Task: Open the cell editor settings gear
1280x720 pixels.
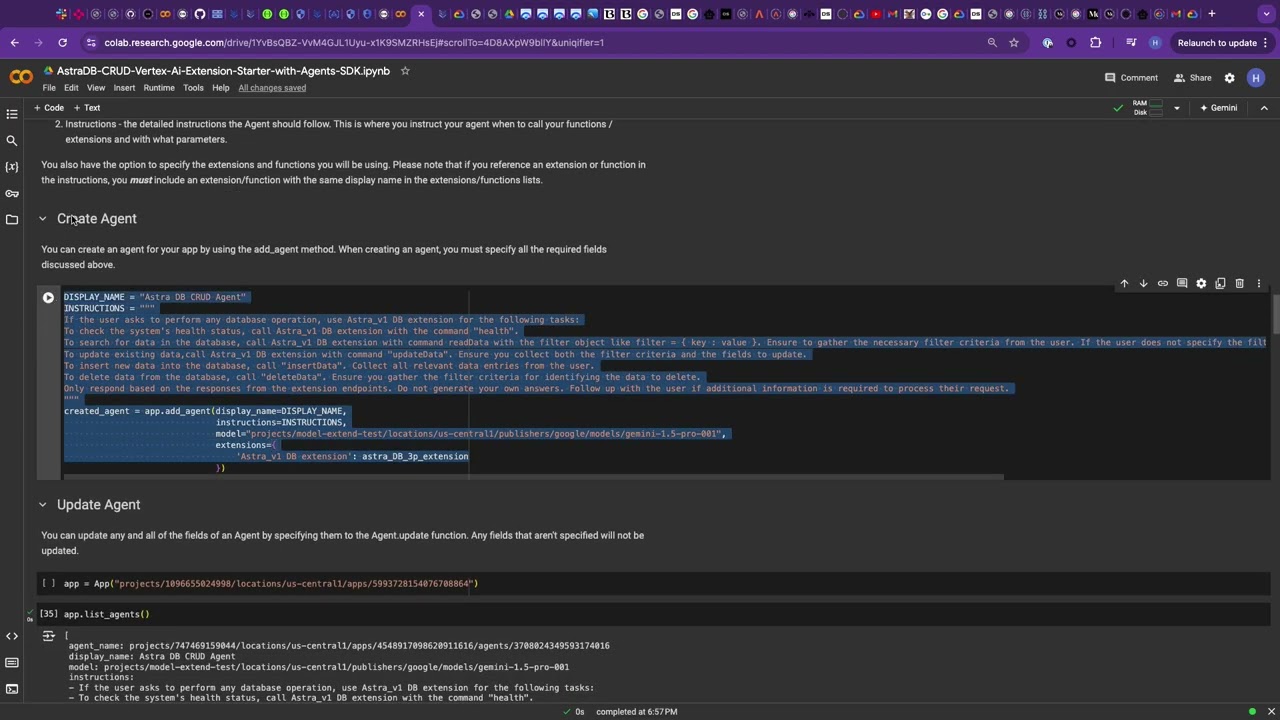Action: coord(1201,284)
